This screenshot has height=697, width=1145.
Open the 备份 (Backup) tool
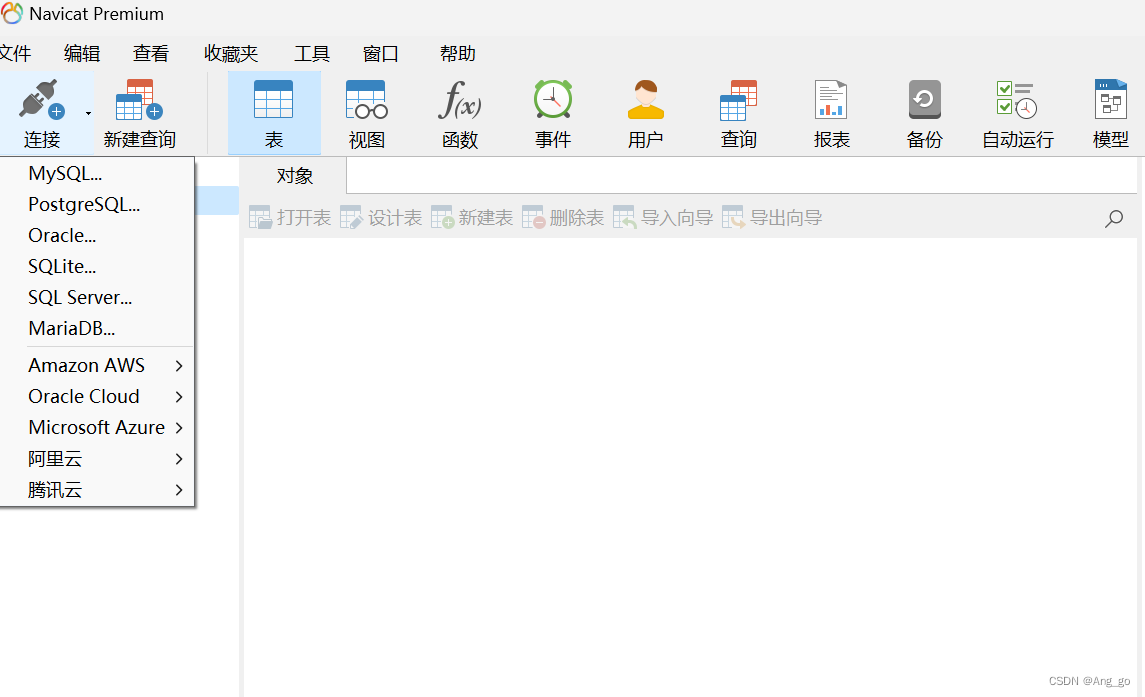pyautogui.click(x=924, y=112)
